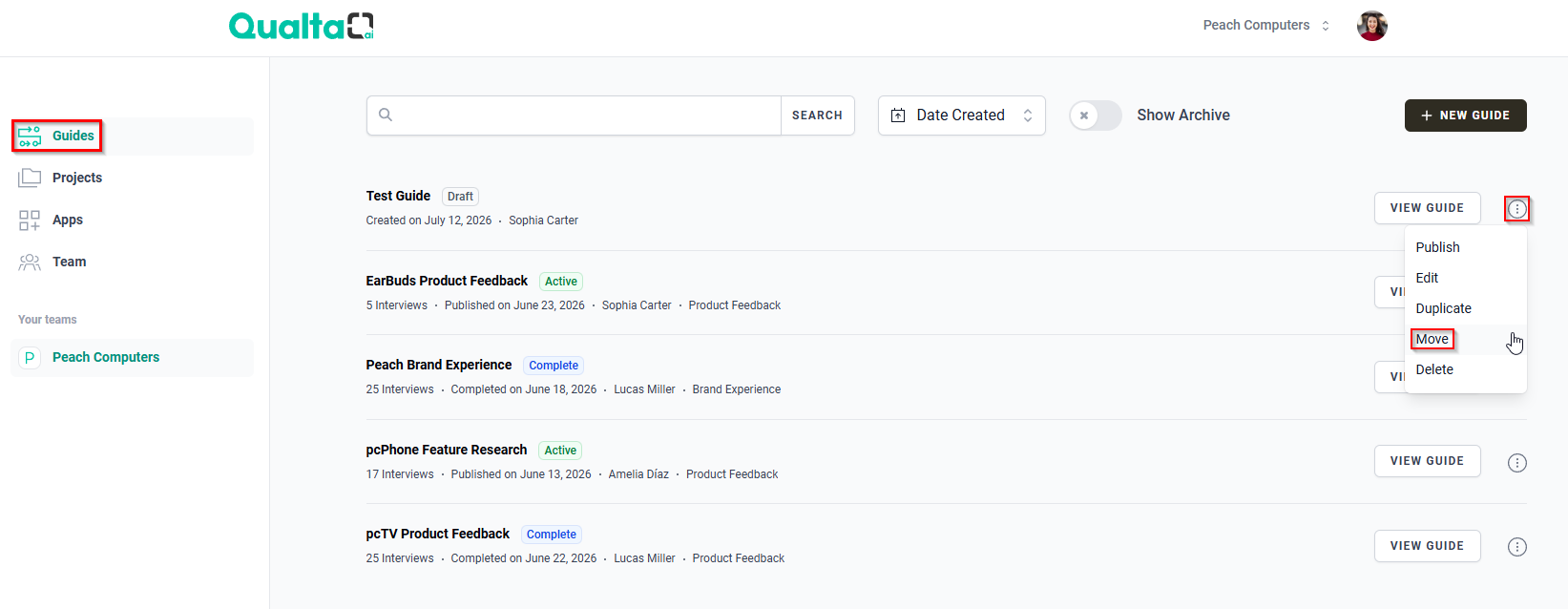Open the Peach Brand Experience guide title
The height and width of the screenshot is (609, 1568).
click(x=439, y=365)
